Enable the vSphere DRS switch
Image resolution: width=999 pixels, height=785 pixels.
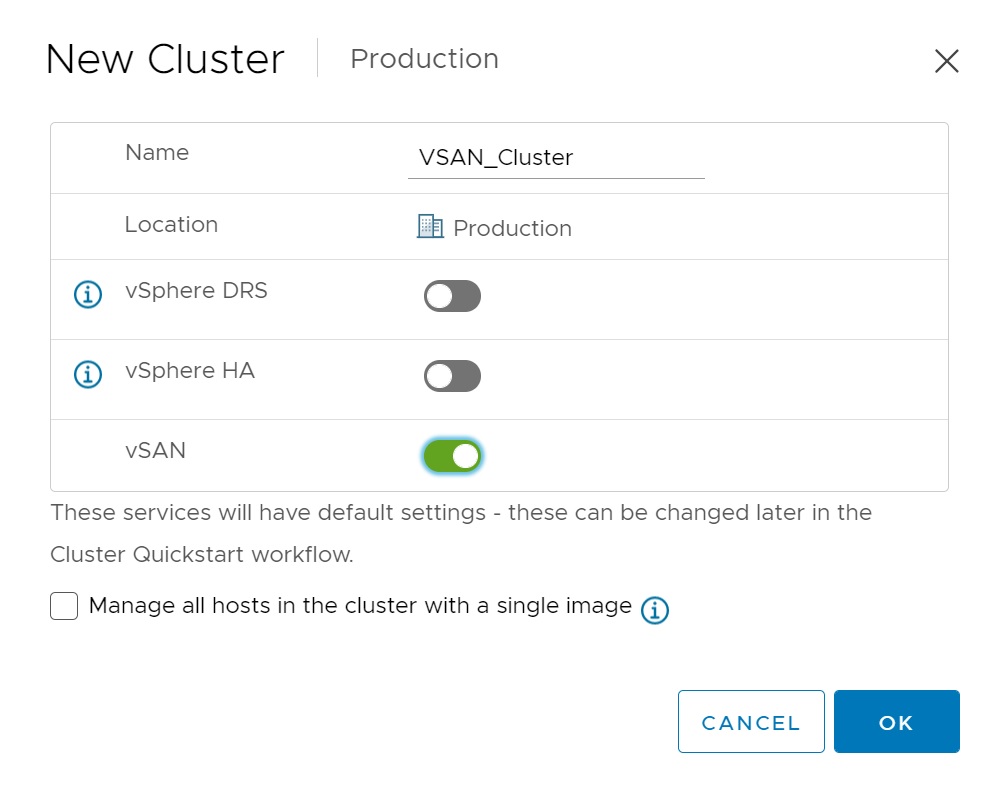[452, 296]
